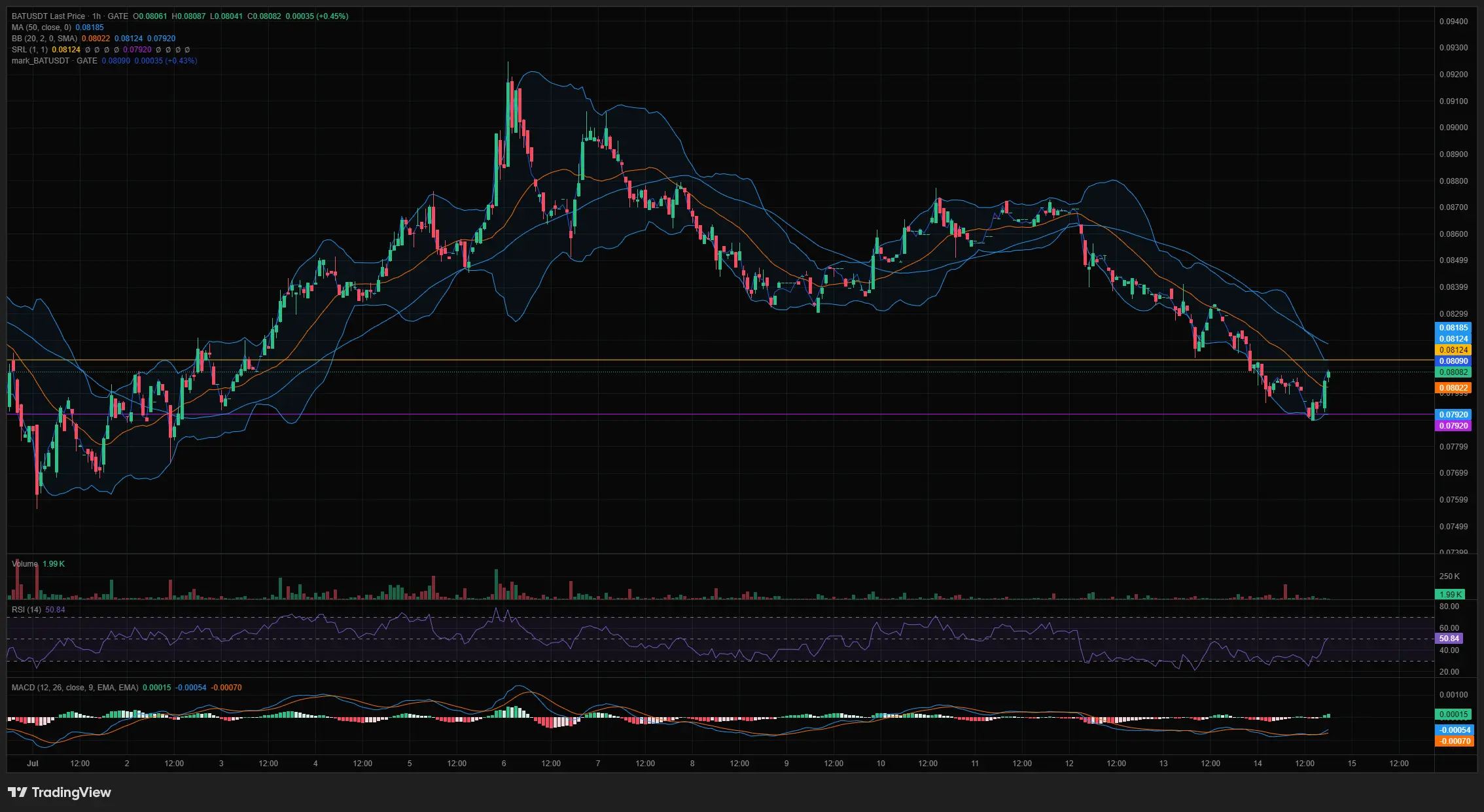This screenshot has width=1484, height=812.
Task: Select the RSI (14) indicator label
Action: pyautogui.click(x=26, y=610)
